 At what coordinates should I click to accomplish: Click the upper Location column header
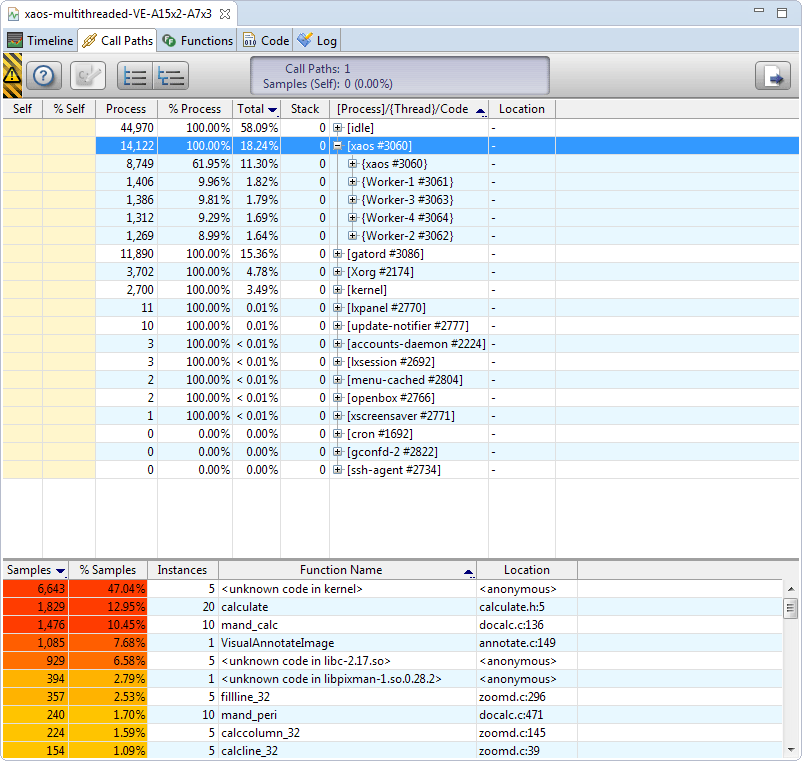click(522, 109)
